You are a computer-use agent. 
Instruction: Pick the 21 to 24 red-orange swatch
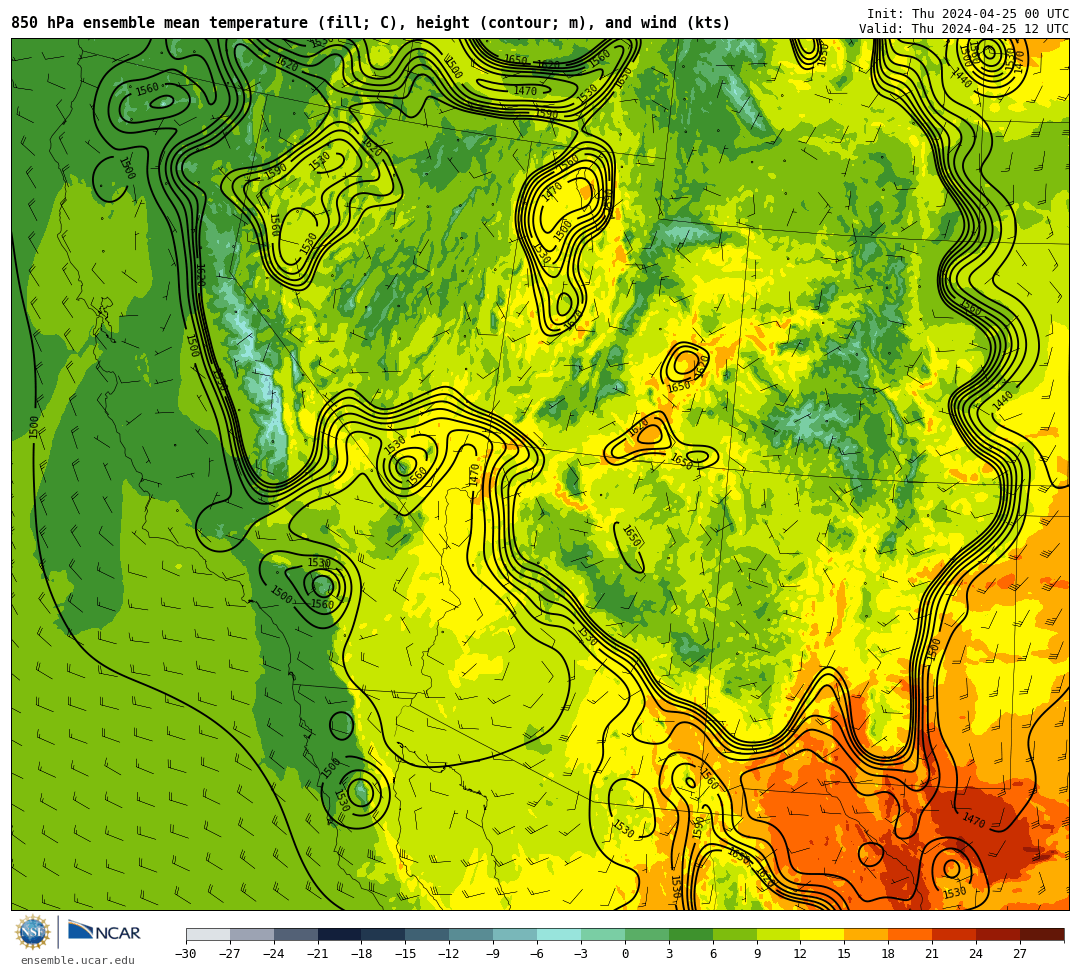tap(955, 934)
